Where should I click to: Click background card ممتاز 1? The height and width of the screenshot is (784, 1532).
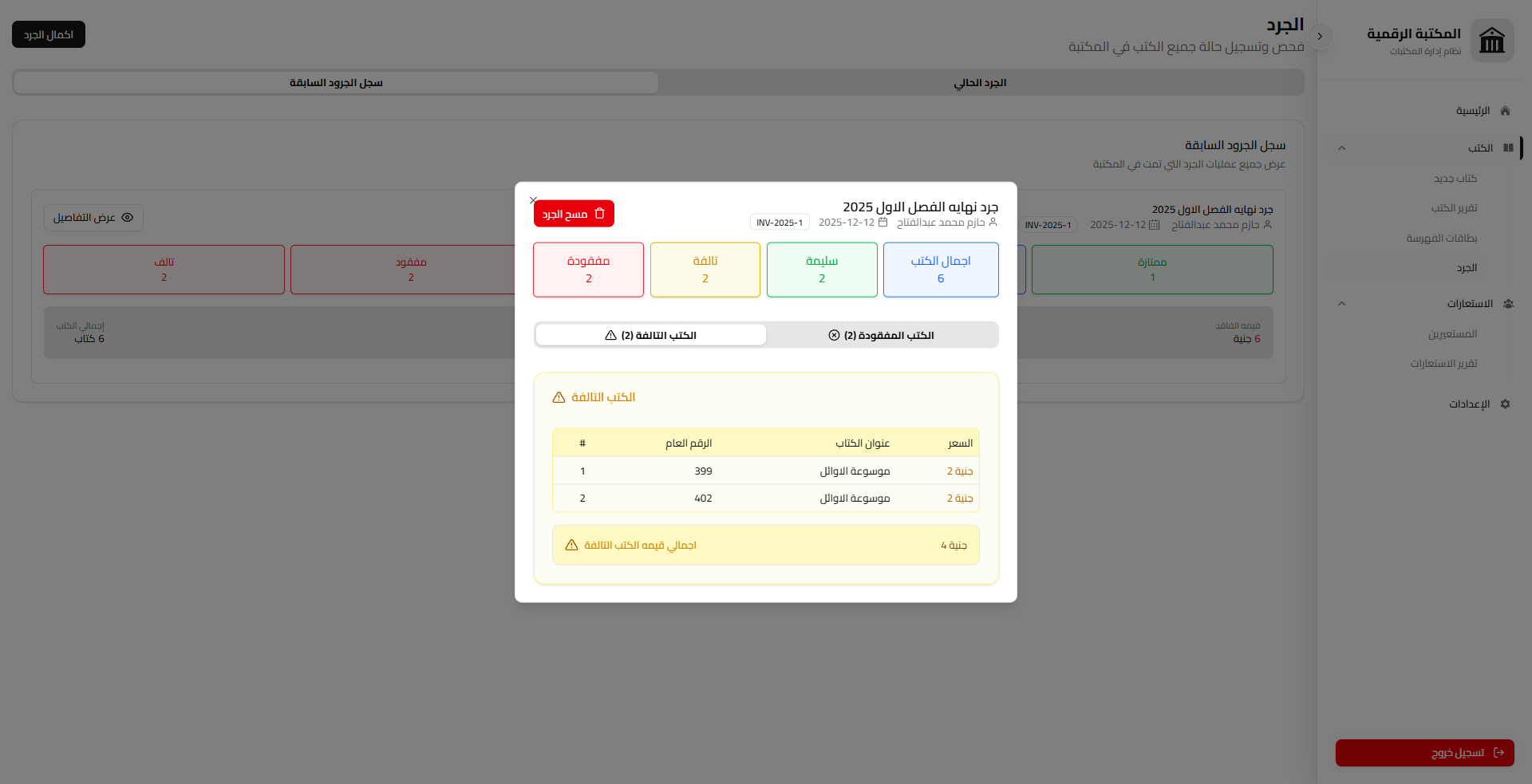coord(1152,270)
